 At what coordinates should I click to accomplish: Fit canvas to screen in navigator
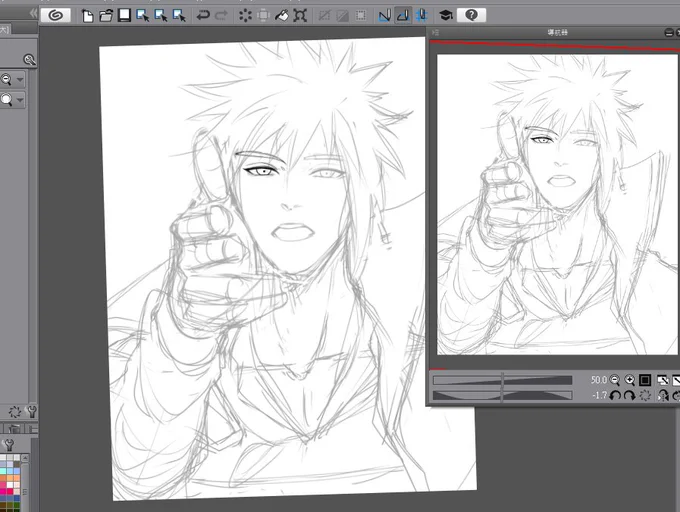point(663,380)
